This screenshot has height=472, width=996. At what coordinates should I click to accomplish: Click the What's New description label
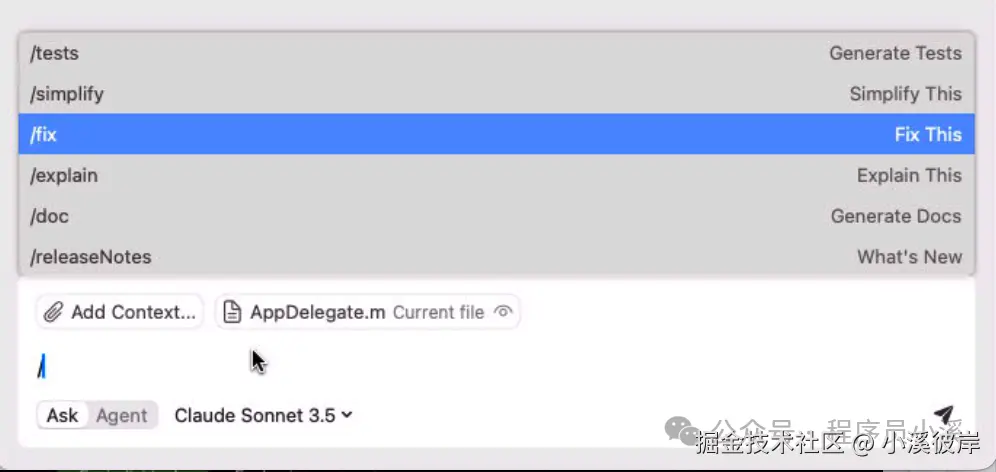tap(910, 257)
